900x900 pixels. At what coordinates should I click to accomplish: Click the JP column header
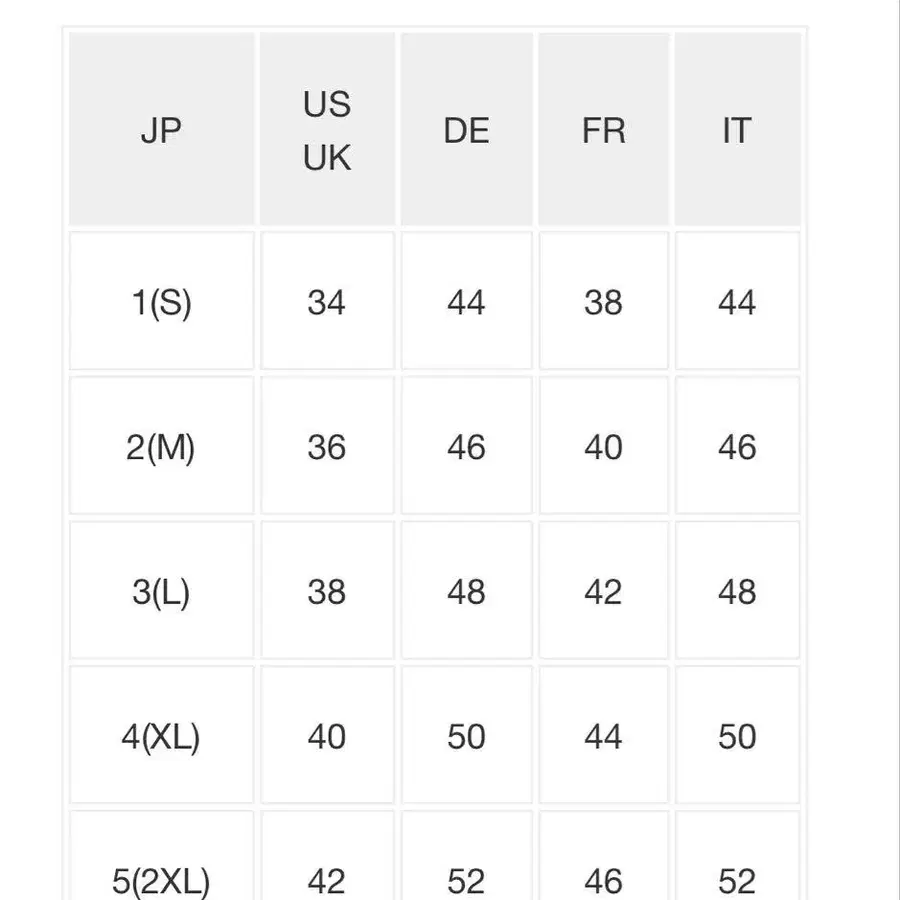161,131
